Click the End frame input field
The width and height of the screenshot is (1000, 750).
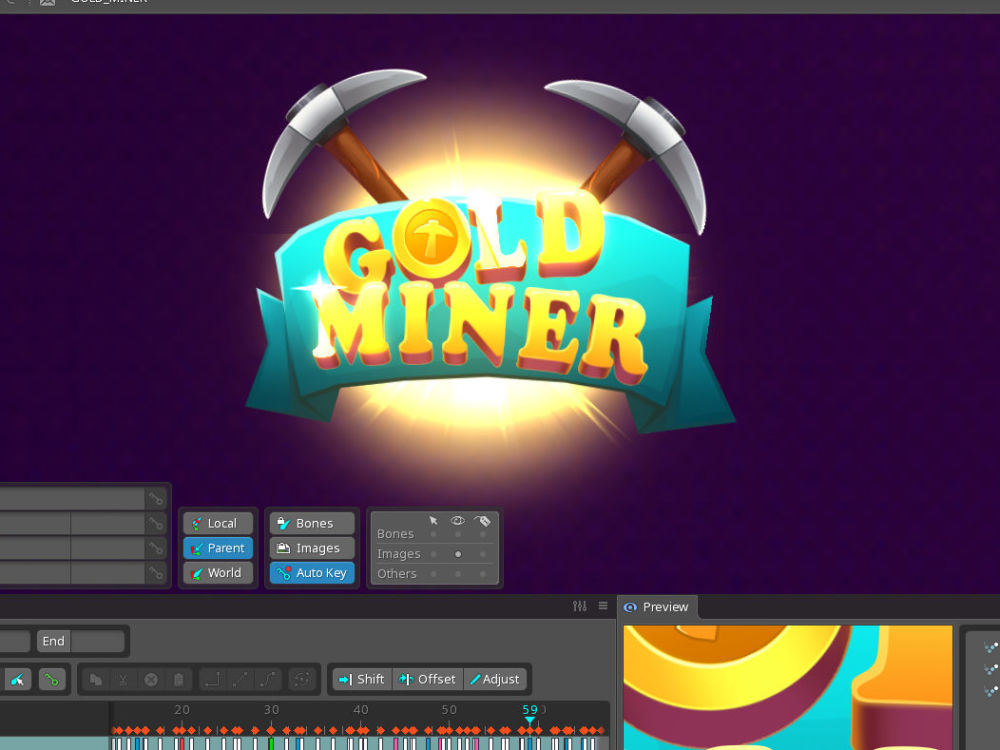(x=98, y=641)
